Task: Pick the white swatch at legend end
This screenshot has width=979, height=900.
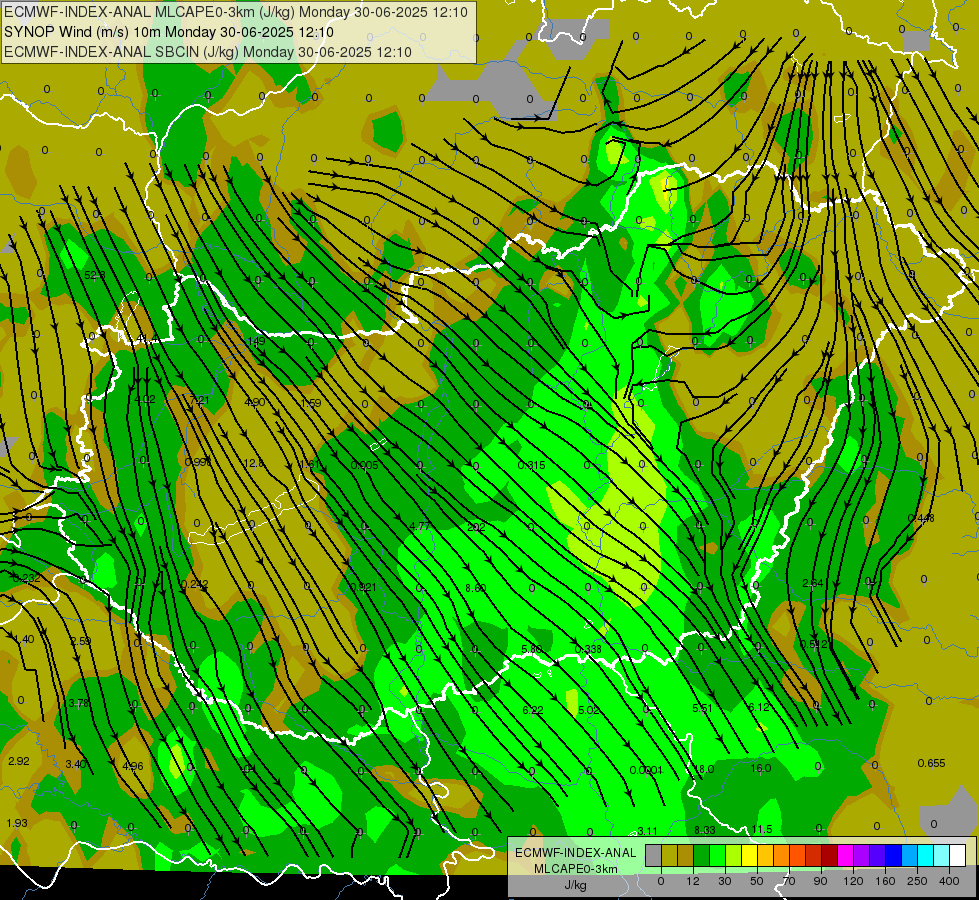Action: pyautogui.click(x=957, y=855)
